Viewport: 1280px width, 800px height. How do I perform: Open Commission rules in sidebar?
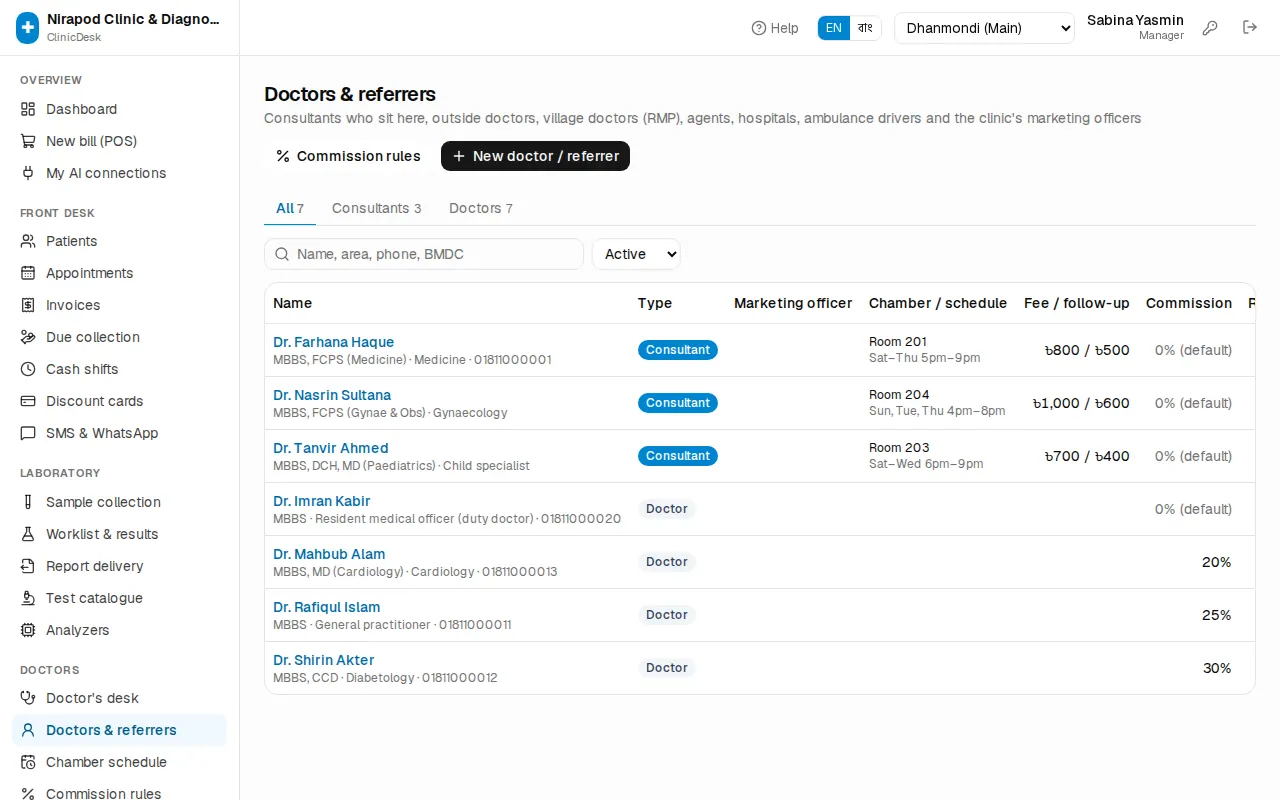[x=119, y=792]
